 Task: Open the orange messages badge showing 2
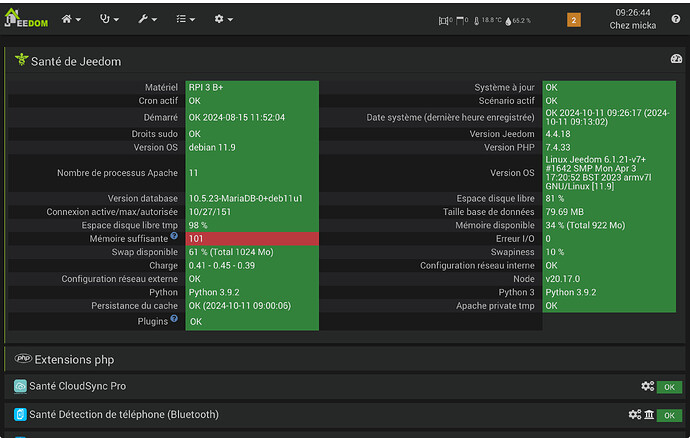pos(573,20)
